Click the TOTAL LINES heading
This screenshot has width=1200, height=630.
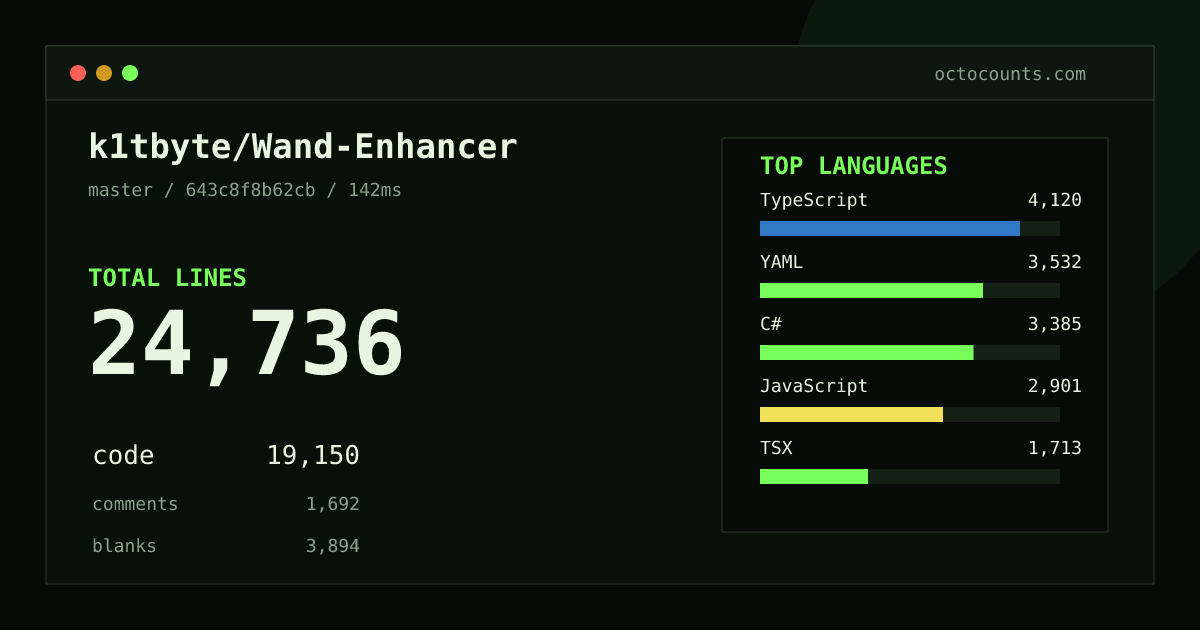167,278
